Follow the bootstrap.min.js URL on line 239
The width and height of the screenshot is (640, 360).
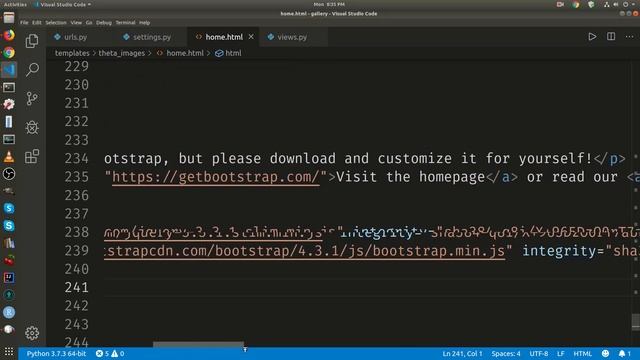304,251
